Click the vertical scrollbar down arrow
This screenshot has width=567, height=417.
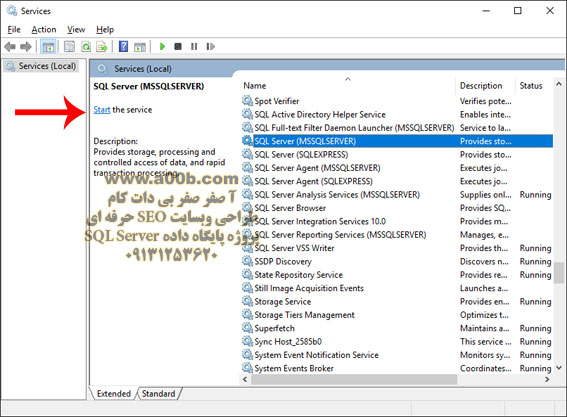click(559, 368)
